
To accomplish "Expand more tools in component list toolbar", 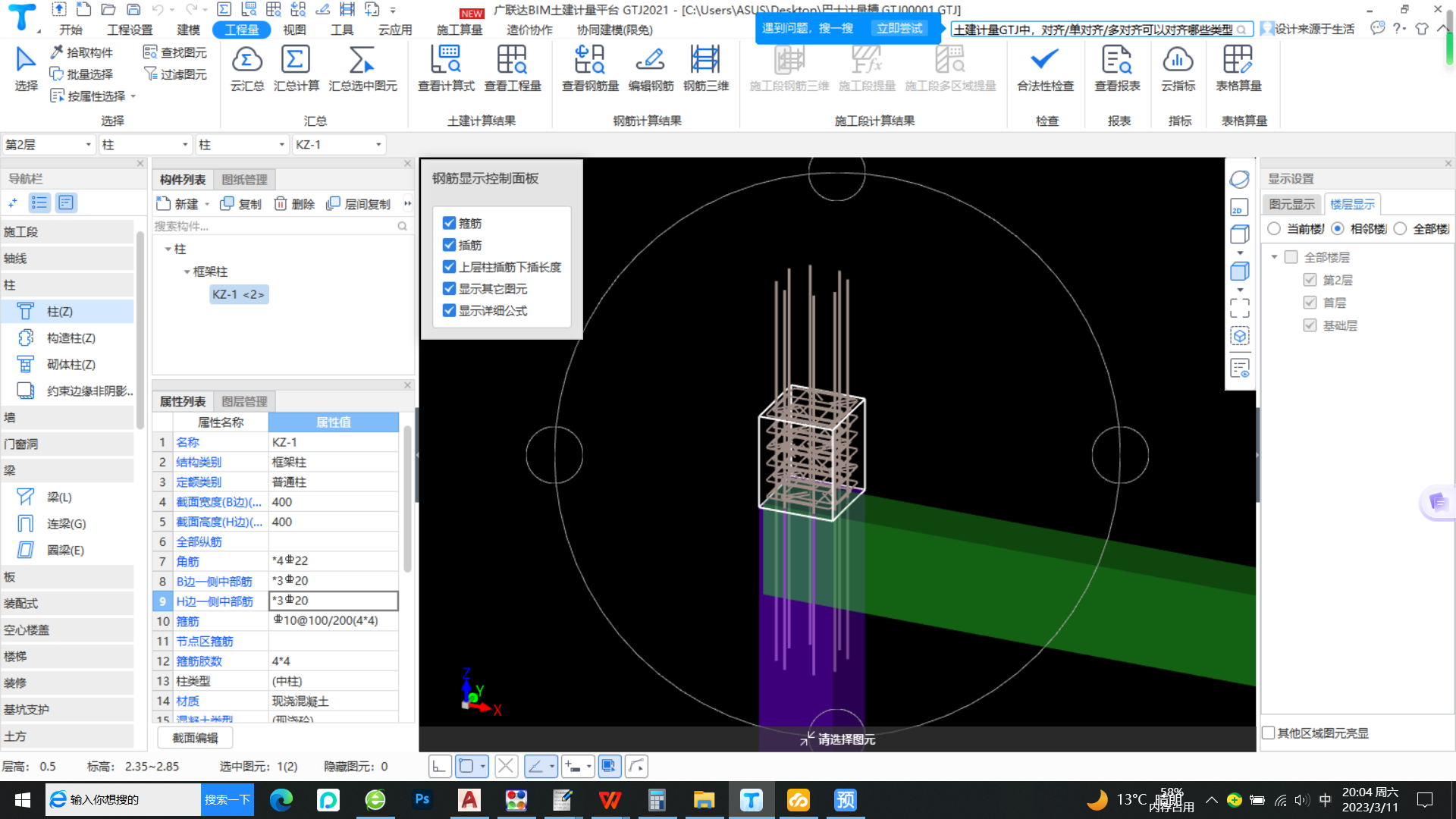I will tap(407, 204).
